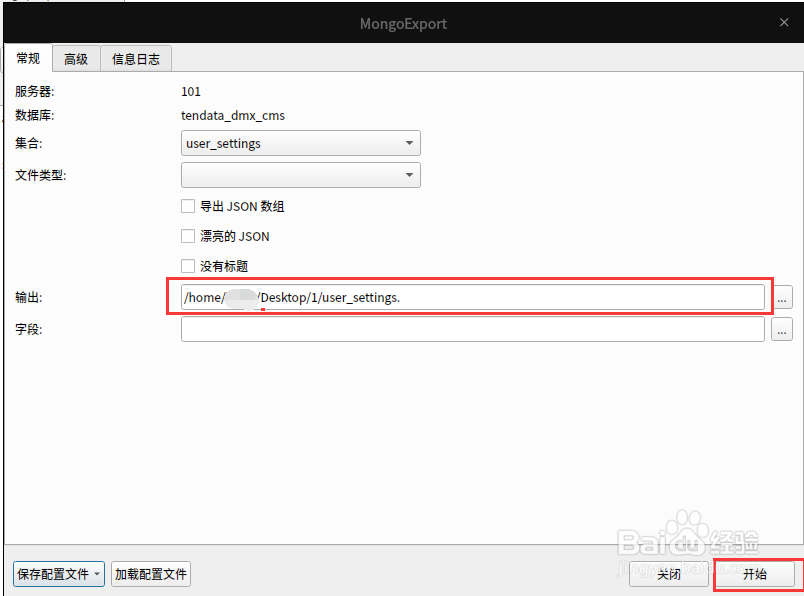
Task: Click the browse button beside 输出
Action: tap(782, 298)
